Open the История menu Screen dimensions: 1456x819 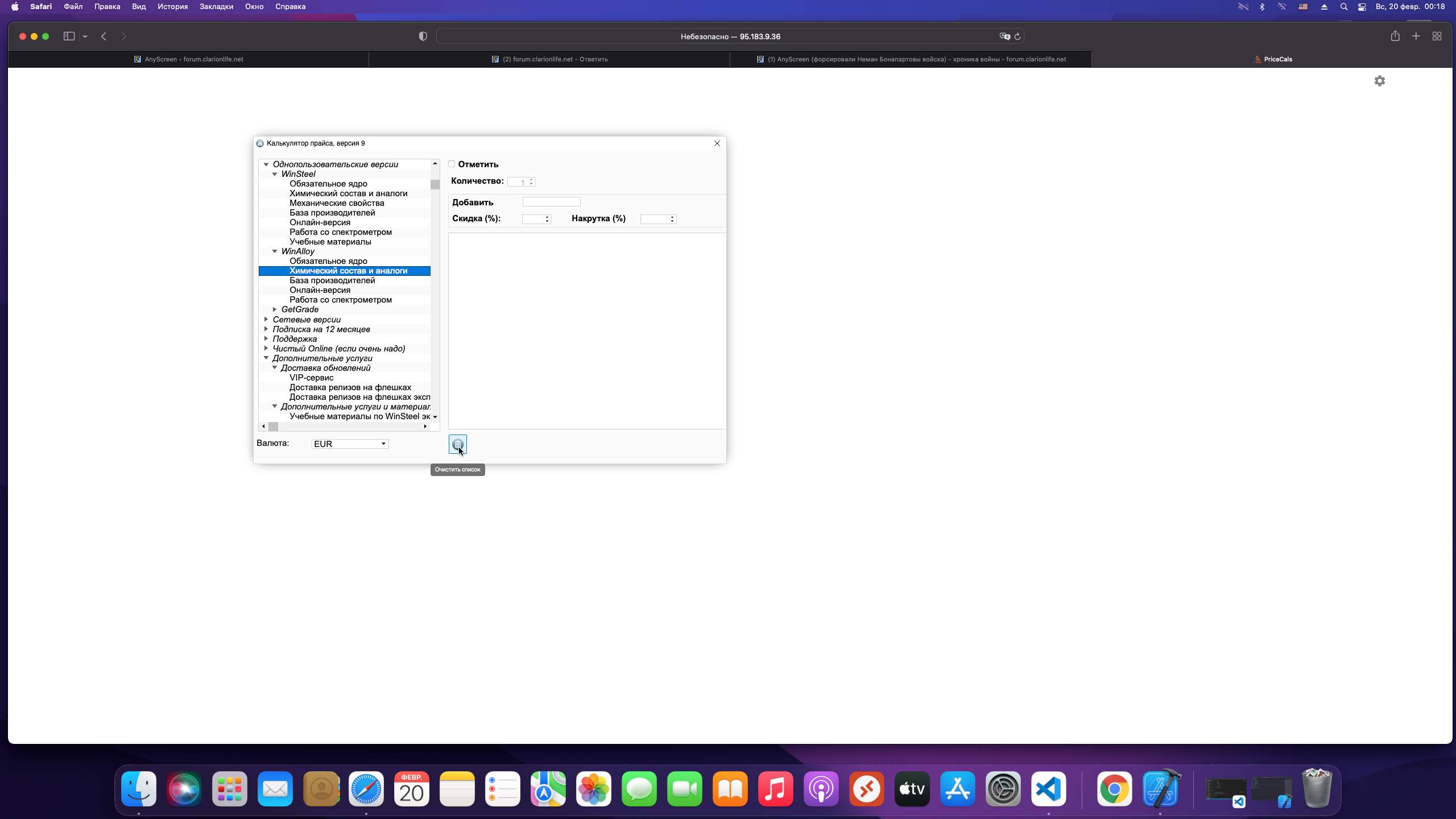[x=172, y=7]
